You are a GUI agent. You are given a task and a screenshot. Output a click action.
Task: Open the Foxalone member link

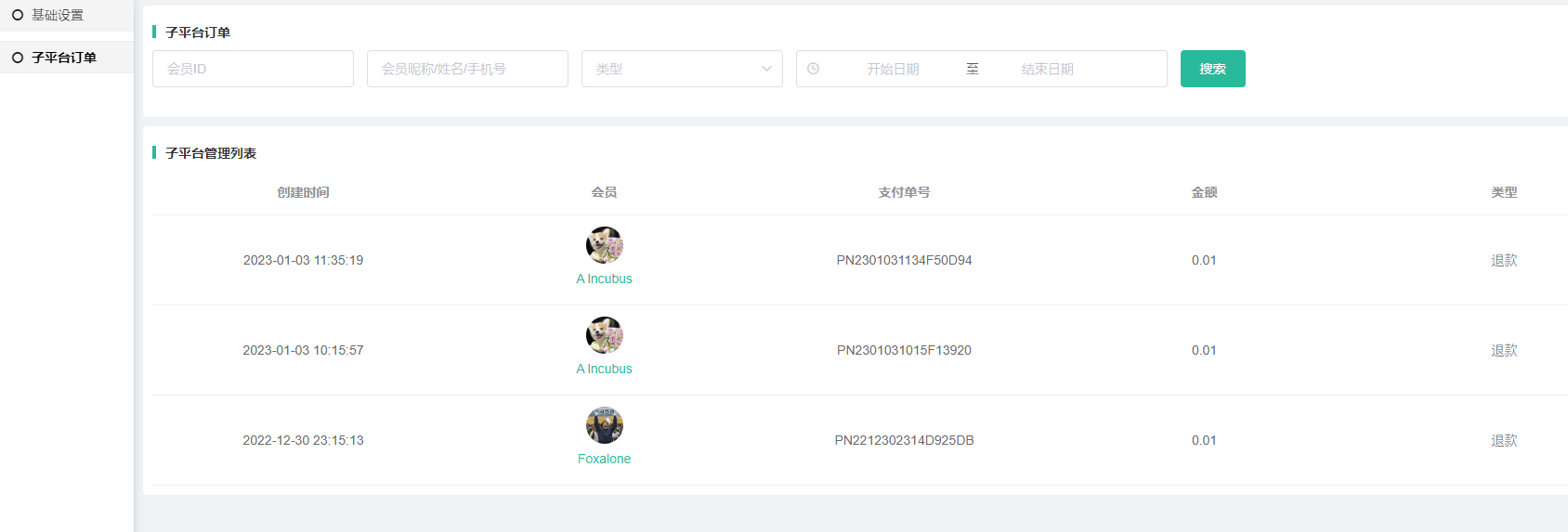point(604,459)
